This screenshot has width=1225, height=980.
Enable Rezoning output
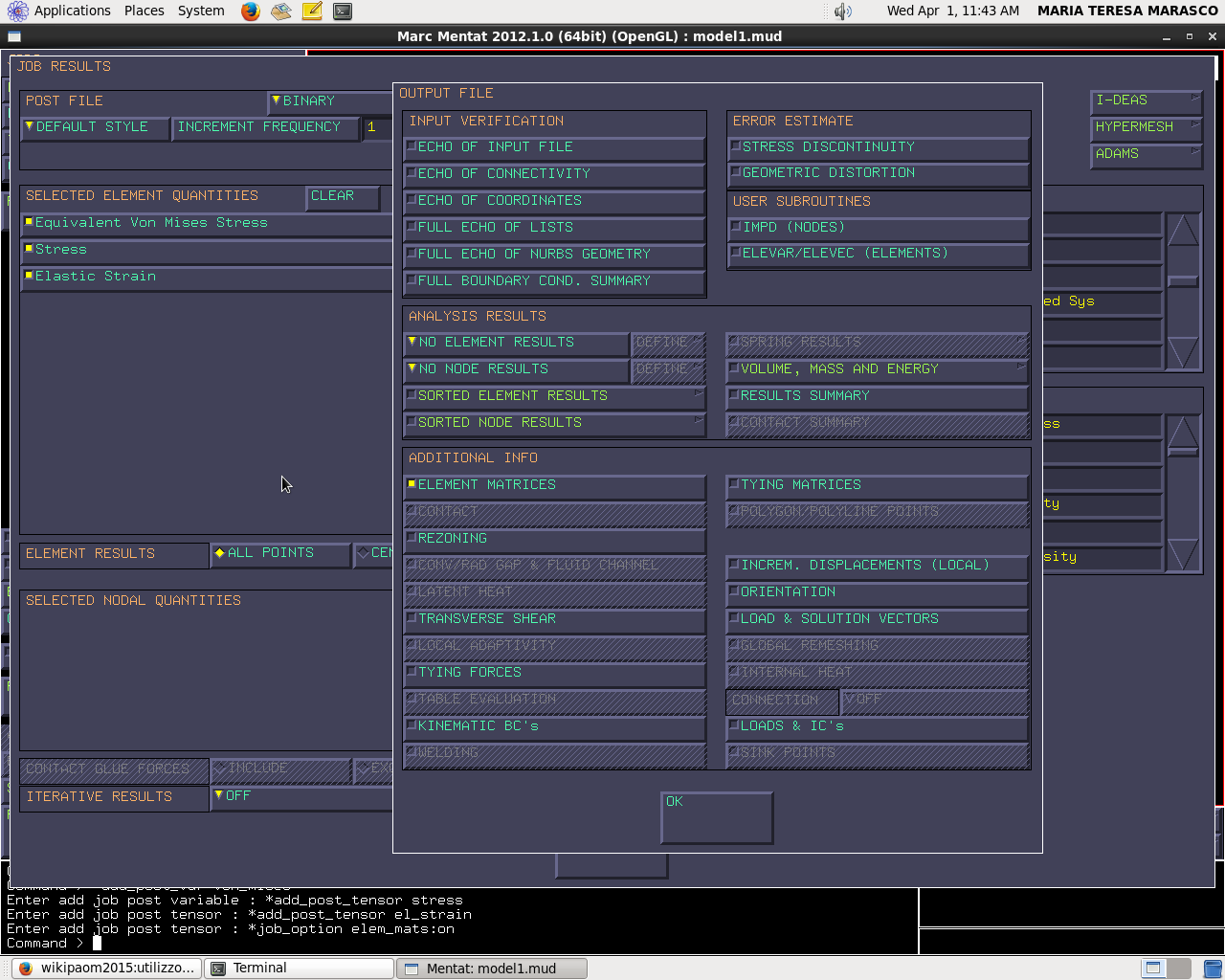click(555, 539)
